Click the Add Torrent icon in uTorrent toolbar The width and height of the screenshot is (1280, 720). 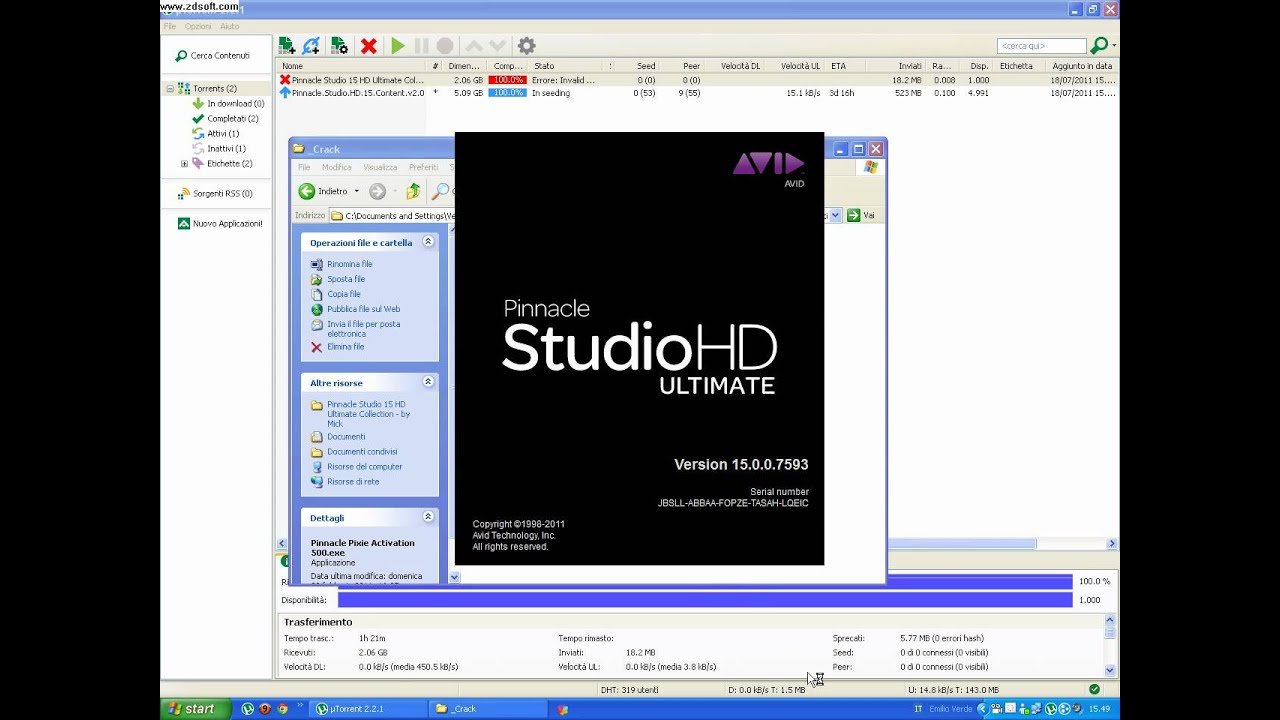pos(287,46)
